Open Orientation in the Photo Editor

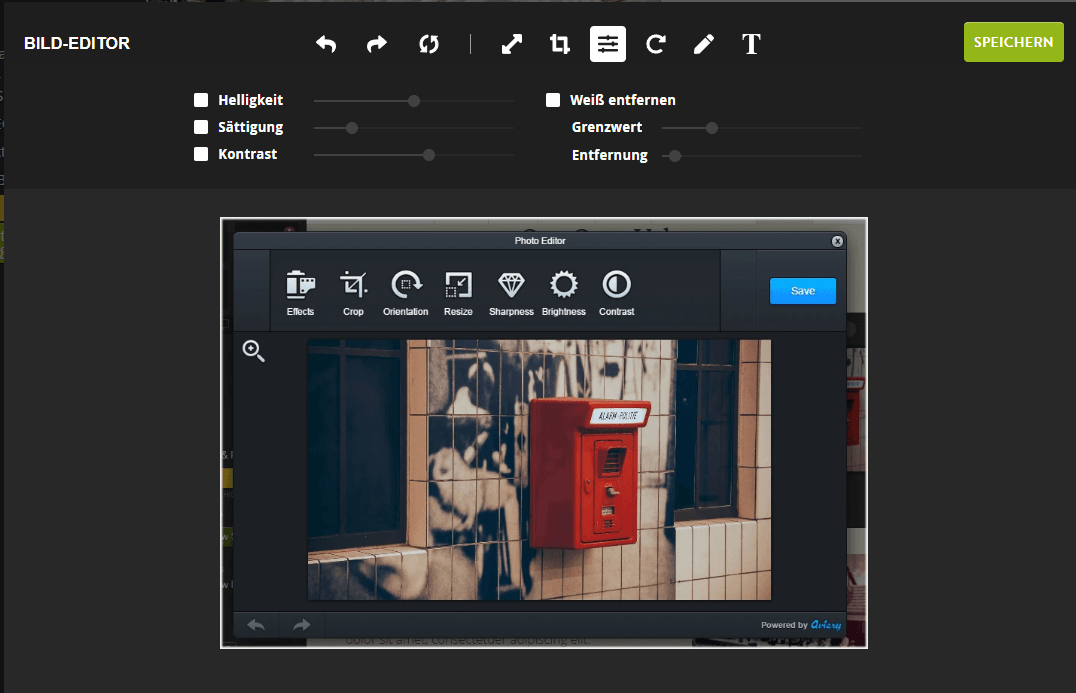406,293
